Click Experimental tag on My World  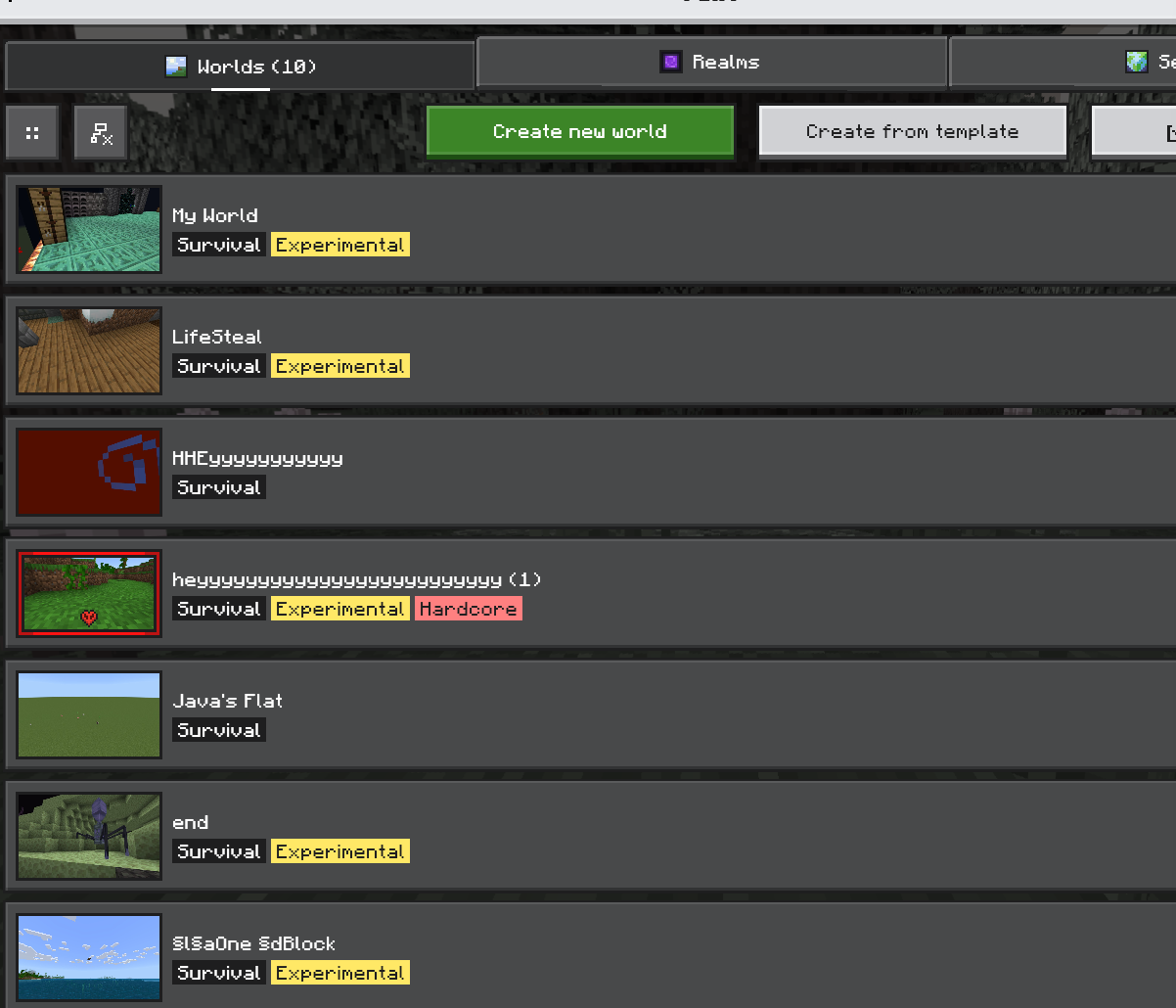pos(340,245)
